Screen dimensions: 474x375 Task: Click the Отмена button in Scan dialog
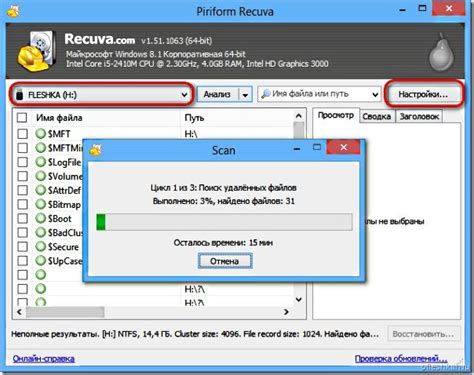225,261
